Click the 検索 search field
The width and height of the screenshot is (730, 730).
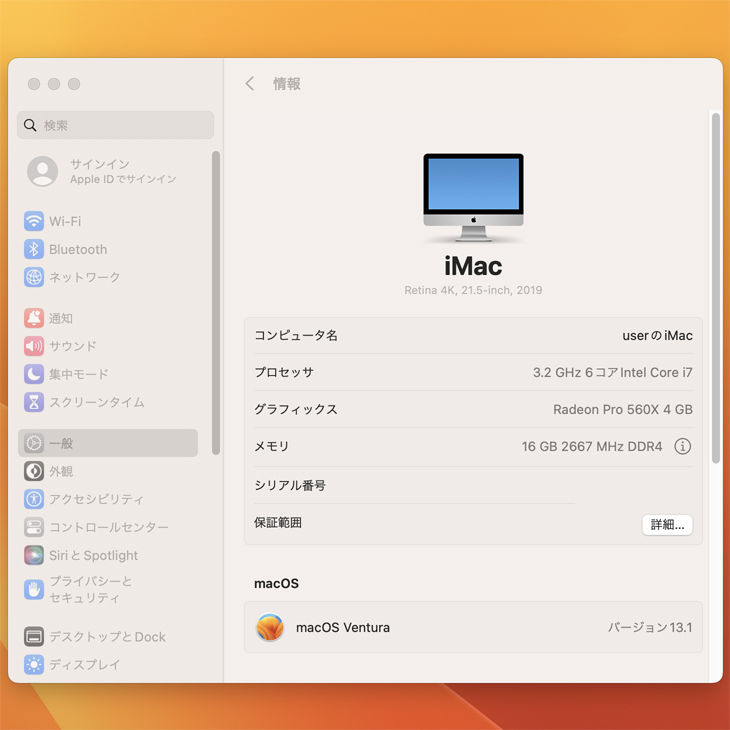pos(116,125)
